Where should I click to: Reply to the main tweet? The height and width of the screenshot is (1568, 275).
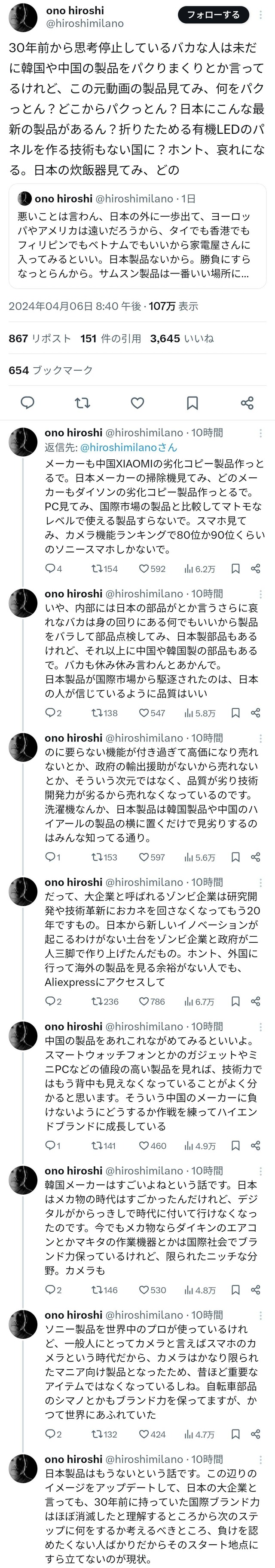[27, 403]
